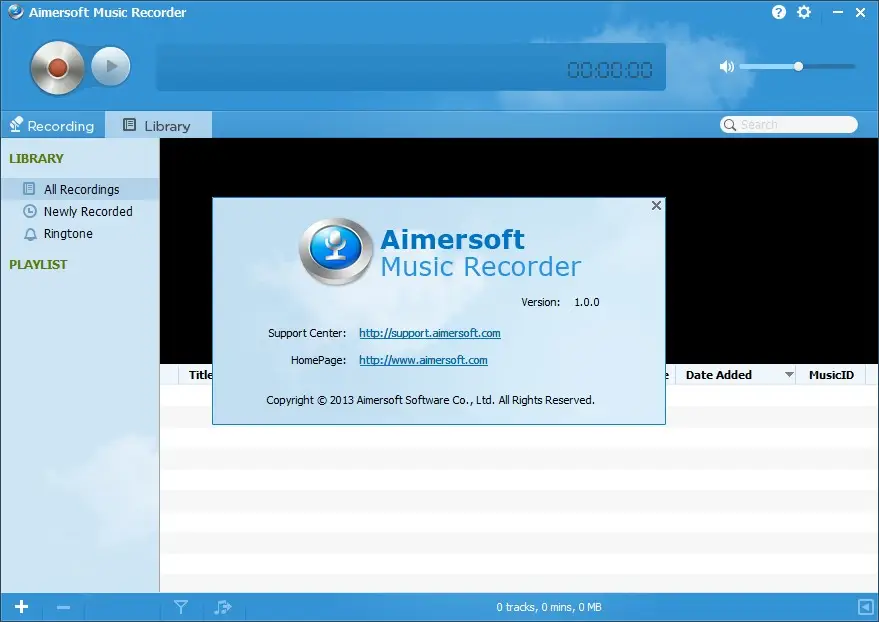The width and height of the screenshot is (879, 622).
Task: Click the magnifier icon in search box
Action: point(729,124)
